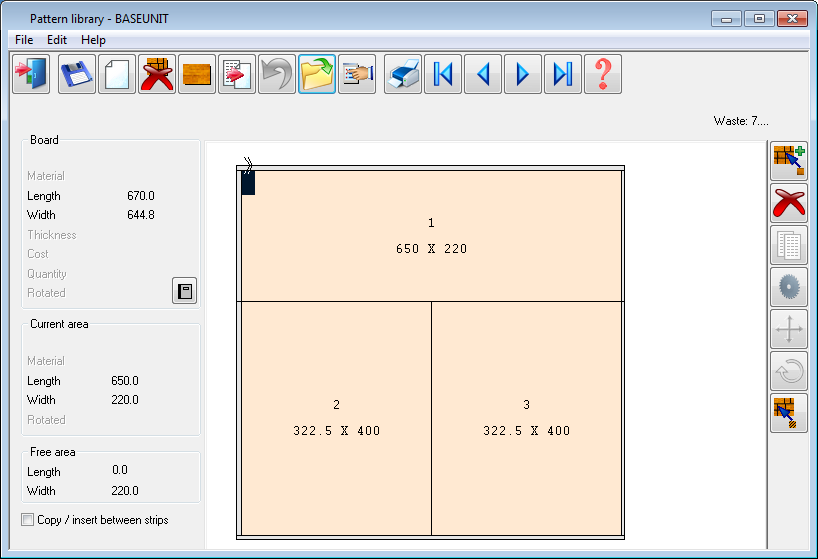Screen dimensions: 818x559
Task: Open the folder with green arrow
Action: point(317,74)
